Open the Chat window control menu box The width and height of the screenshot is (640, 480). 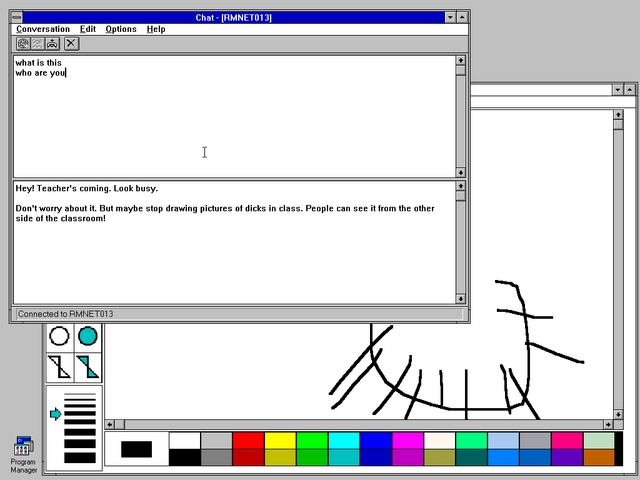(17, 18)
